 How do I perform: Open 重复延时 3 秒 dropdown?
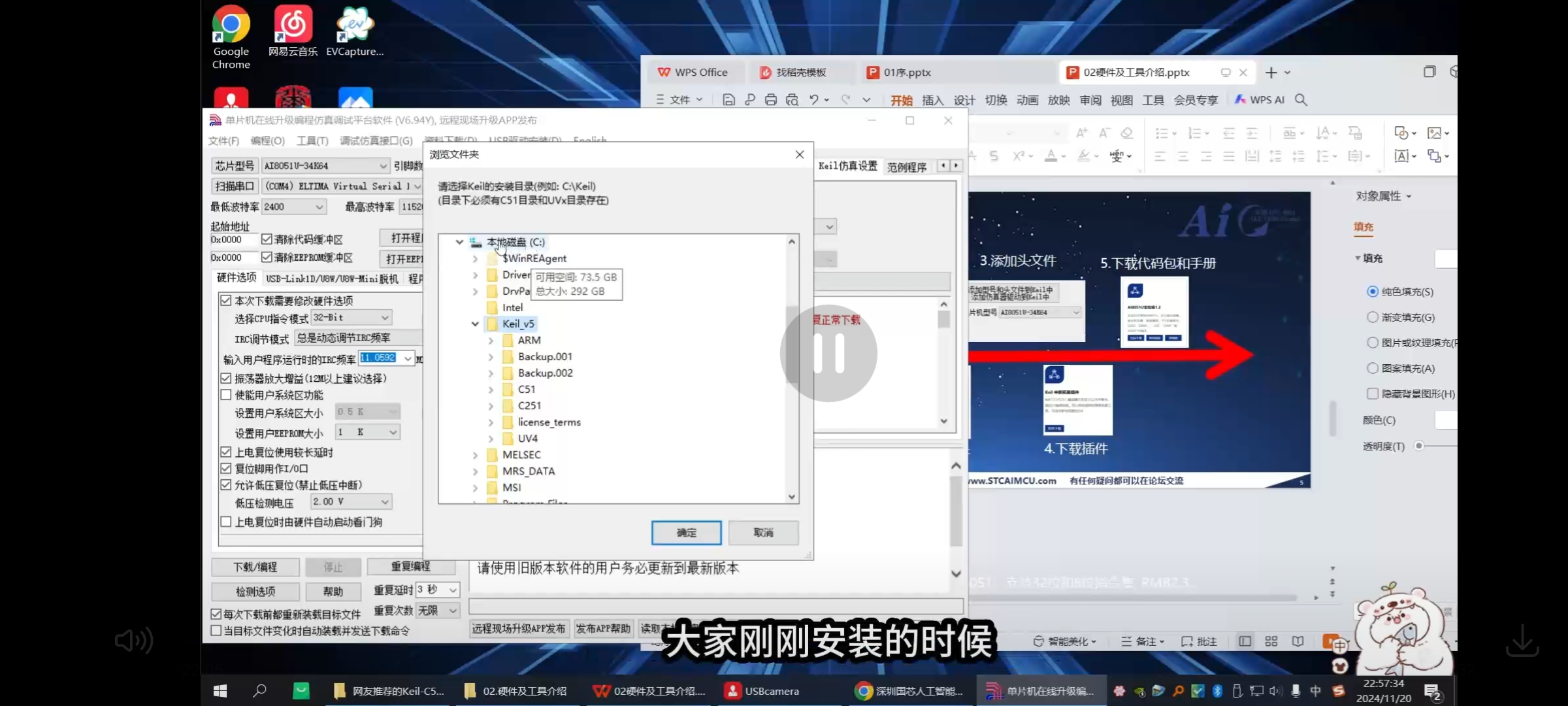(x=438, y=590)
